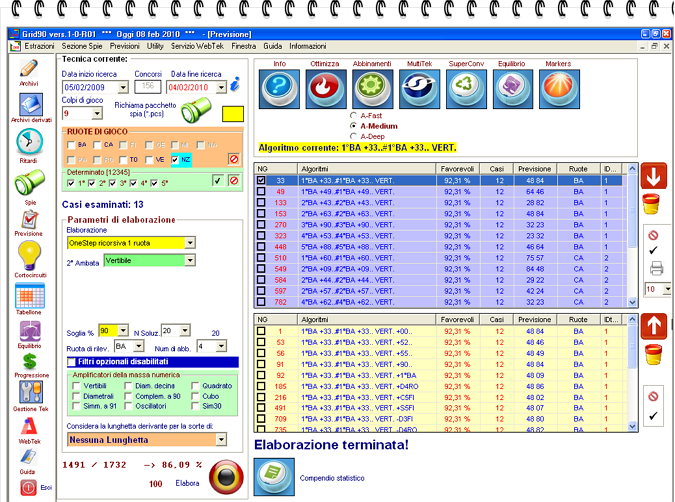Open the Utility menu
The width and height of the screenshot is (675, 502).
tap(155, 46)
